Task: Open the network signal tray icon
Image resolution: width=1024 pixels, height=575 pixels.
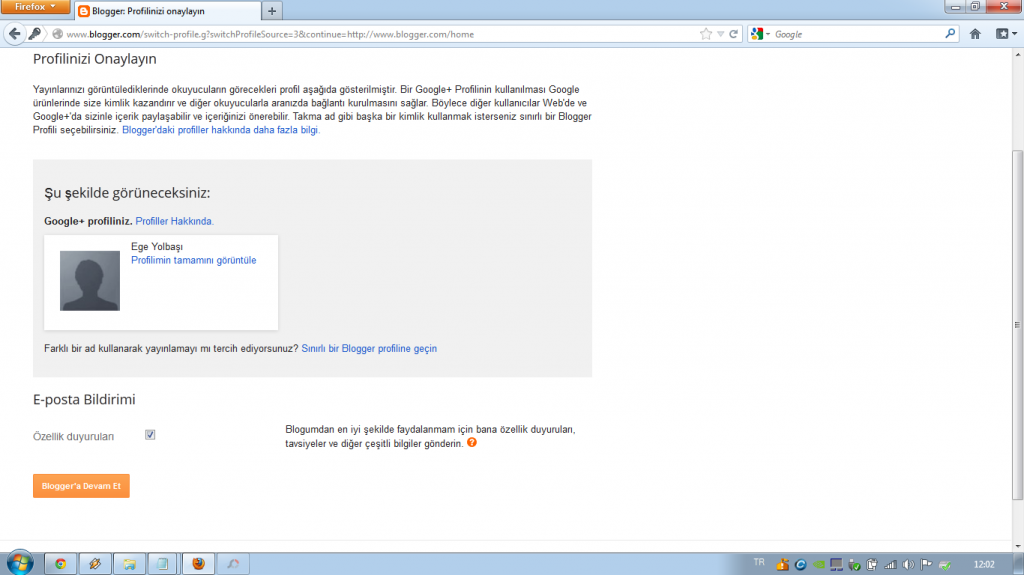Action: coord(890,565)
